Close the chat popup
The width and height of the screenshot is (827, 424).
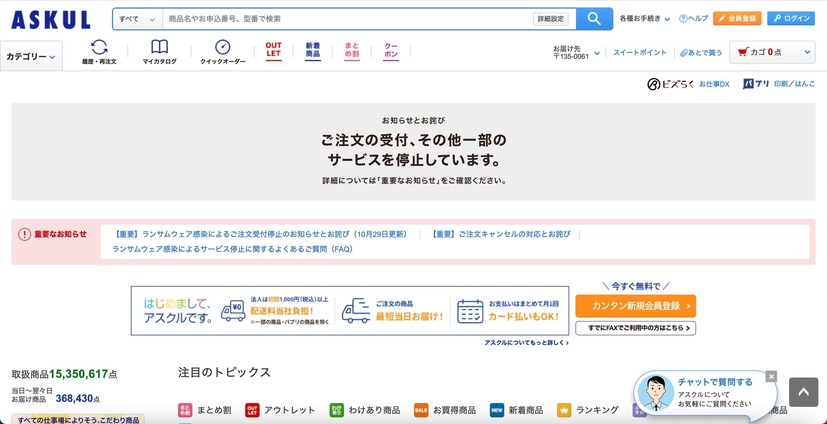click(x=771, y=377)
